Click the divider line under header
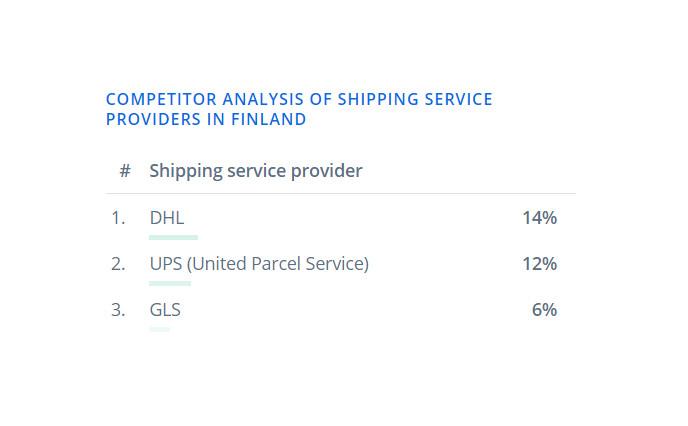This screenshot has width=688, height=426. [x=341, y=193]
